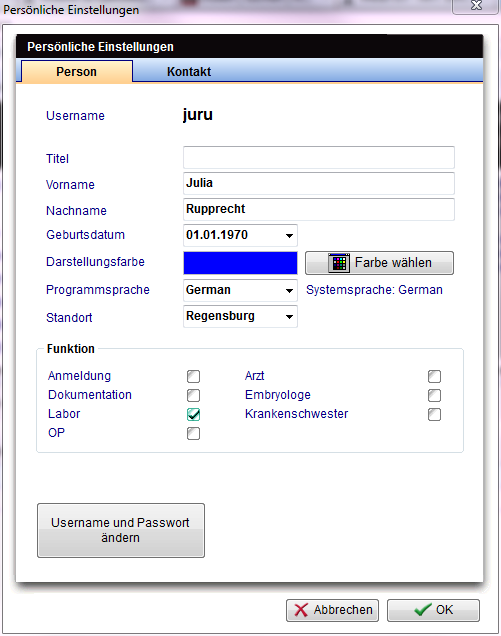The height and width of the screenshot is (636, 501).
Task: Open the Geburtsdatum date dropdown
Action: point(289,236)
